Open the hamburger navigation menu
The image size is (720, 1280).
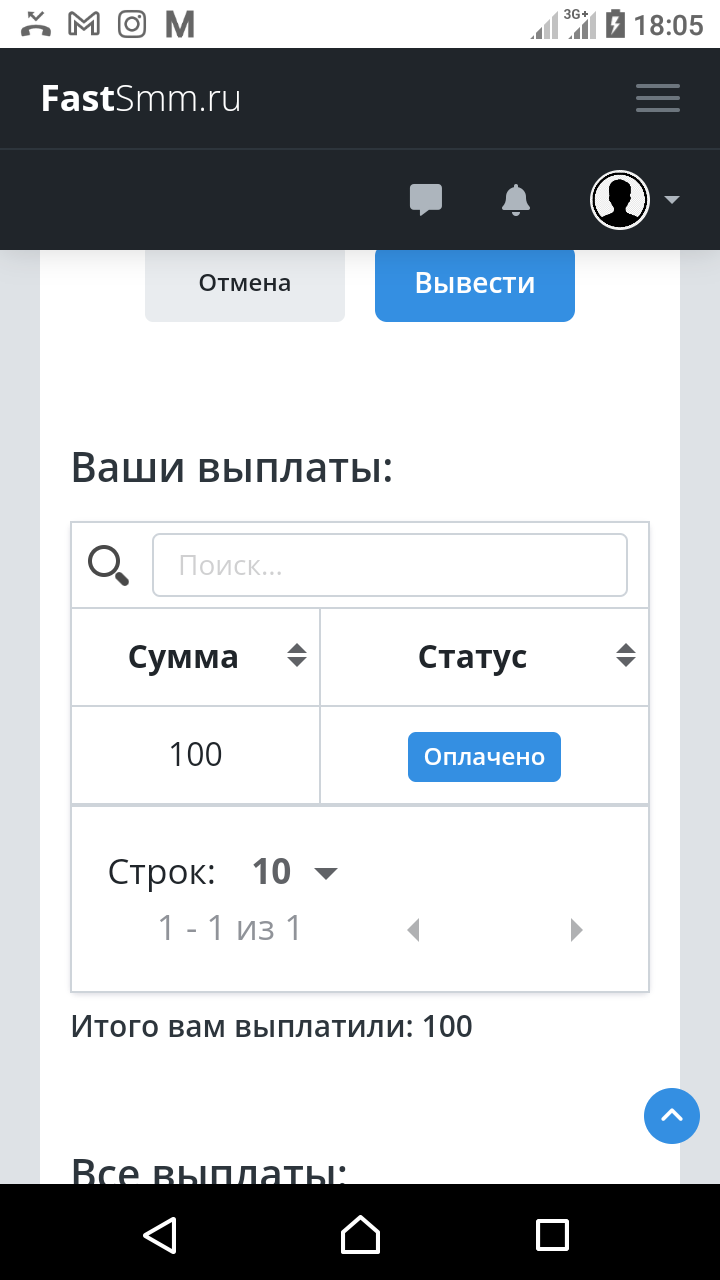coord(658,98)
